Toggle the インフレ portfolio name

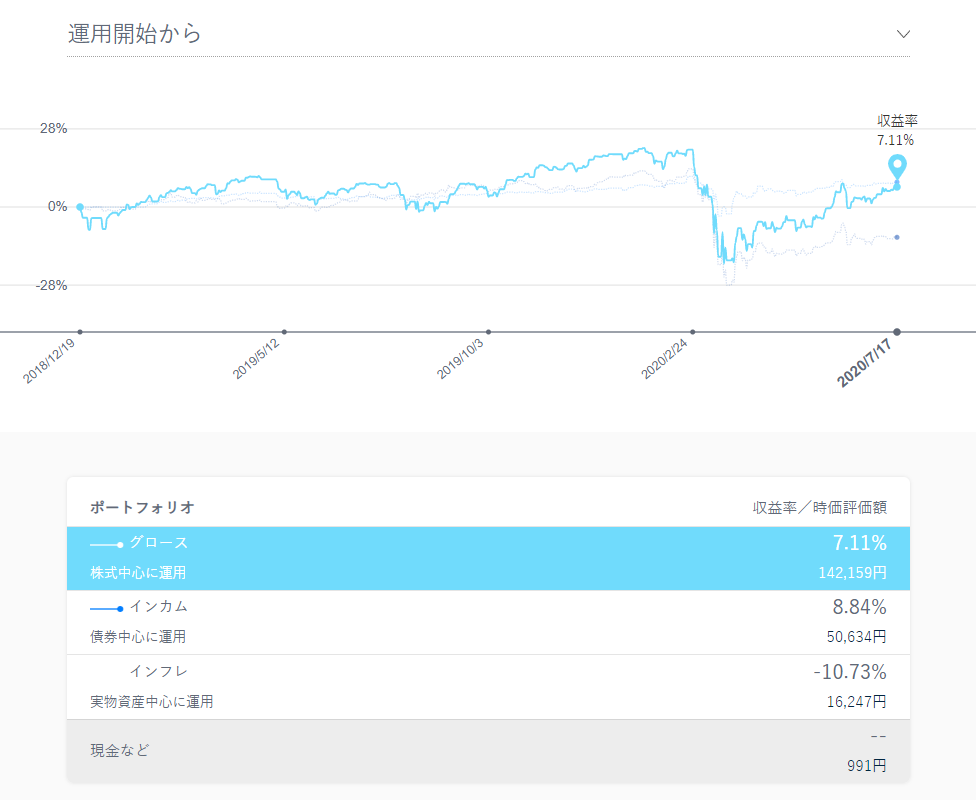click(158, 671)
